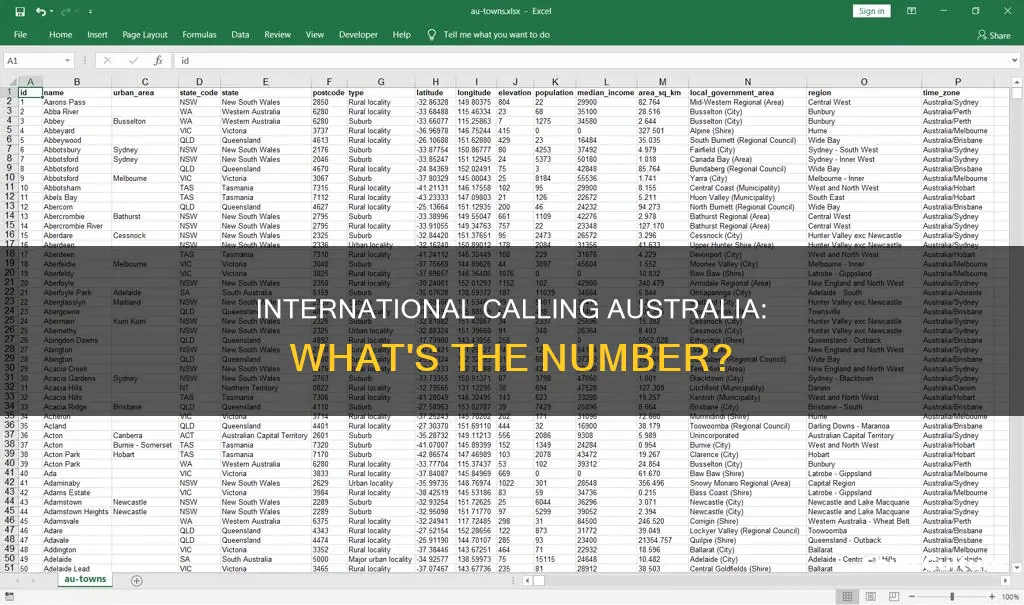Click the 'Western Australia - Wheat Belt' cell
This screenshot has height=605, width=1024.
coord(863,521)
